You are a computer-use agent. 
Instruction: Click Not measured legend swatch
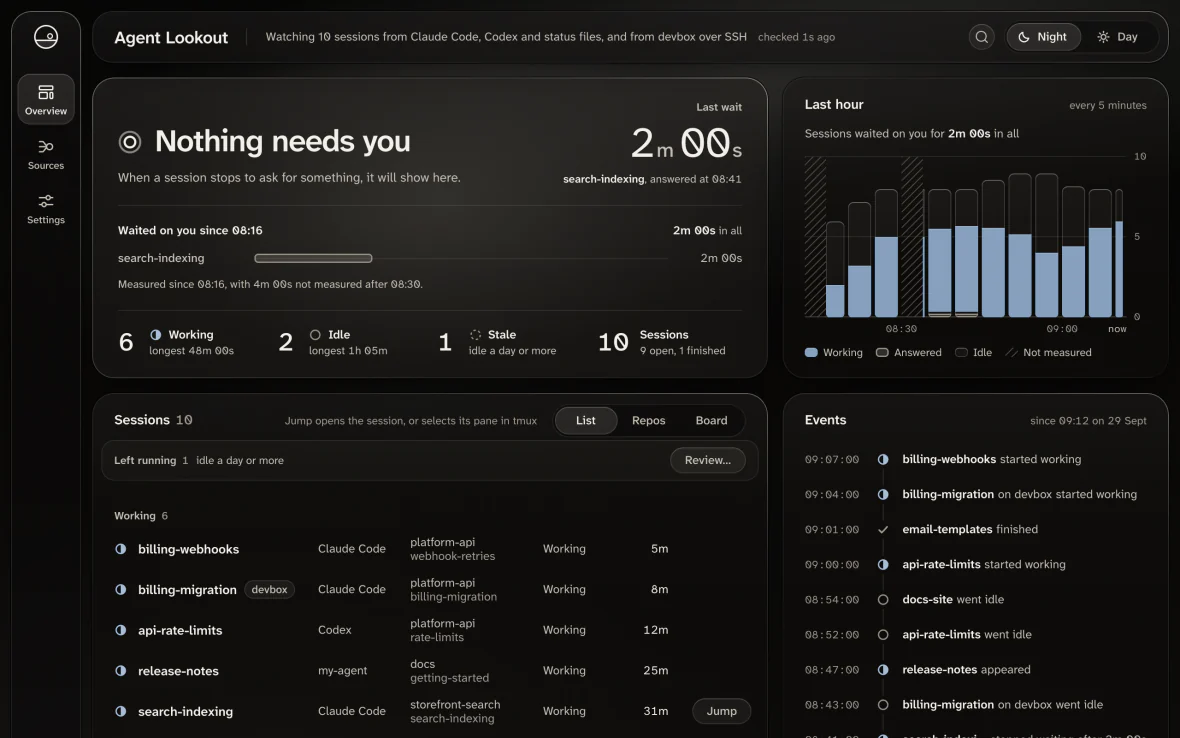(x=1011, y=352)
